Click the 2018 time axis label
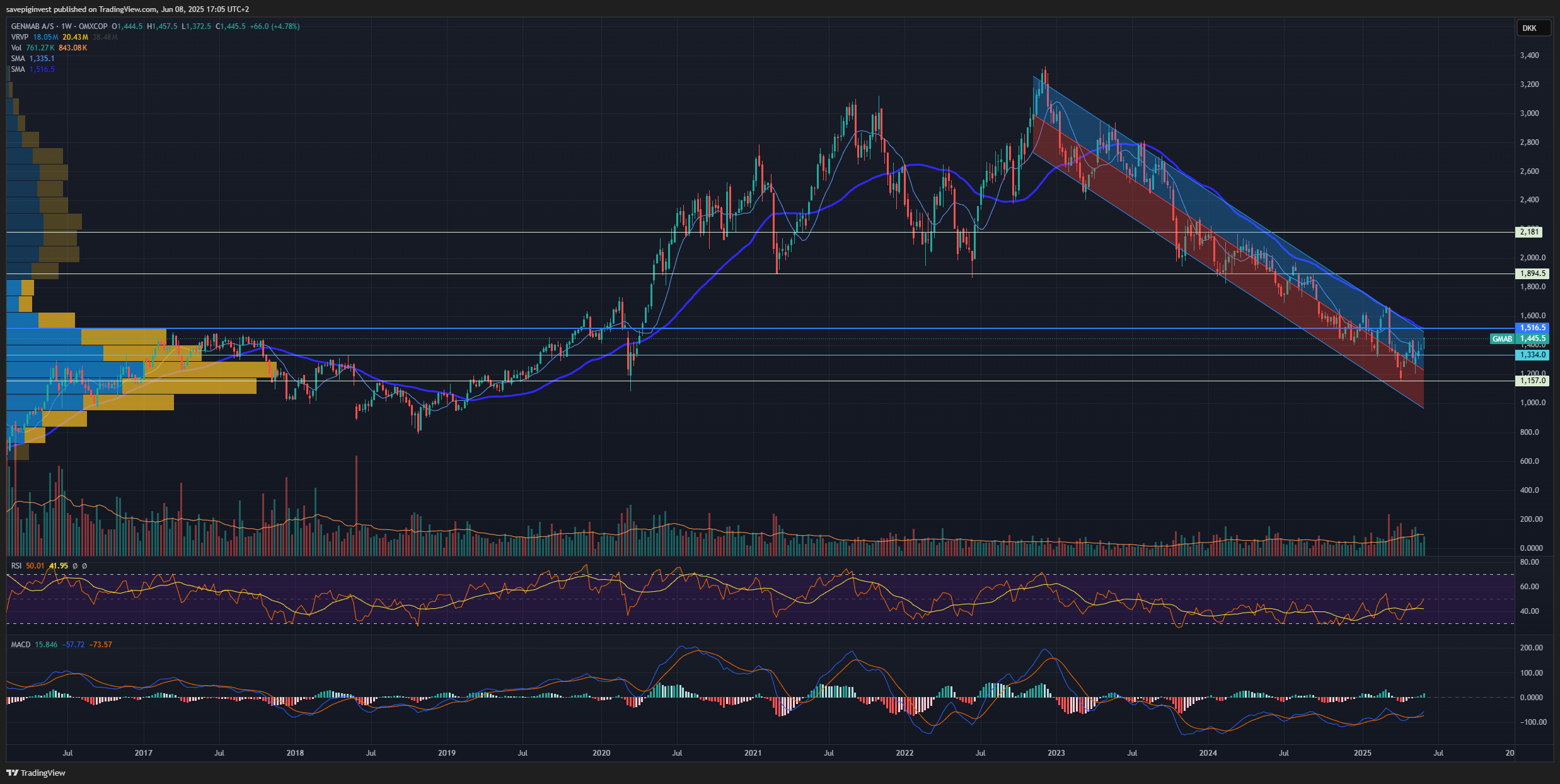The image size is (1560, 784). coord(295,753)
